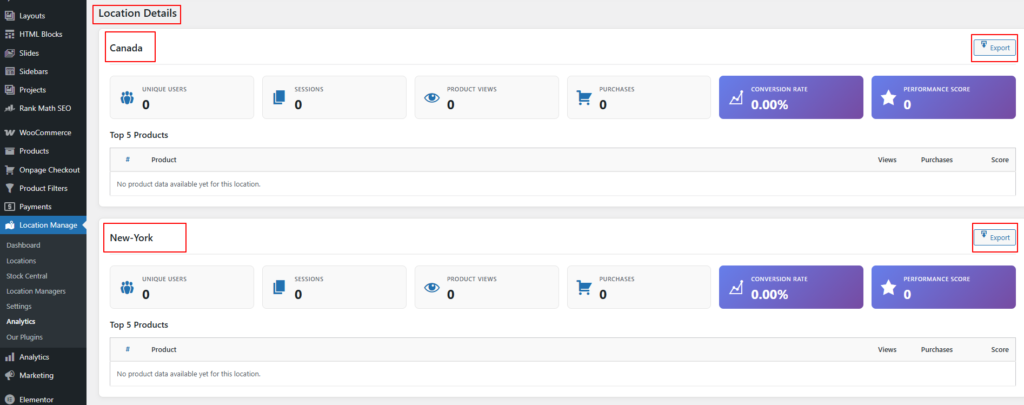Go to Location Manage Dashboard
The width and height of the screenshot is (1024, 405).
pos(23,245)
